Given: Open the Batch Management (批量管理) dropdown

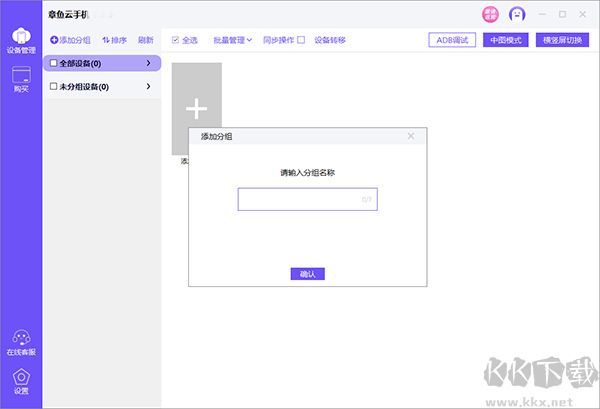Looking at the screenshot, I should tap(233, 40).
